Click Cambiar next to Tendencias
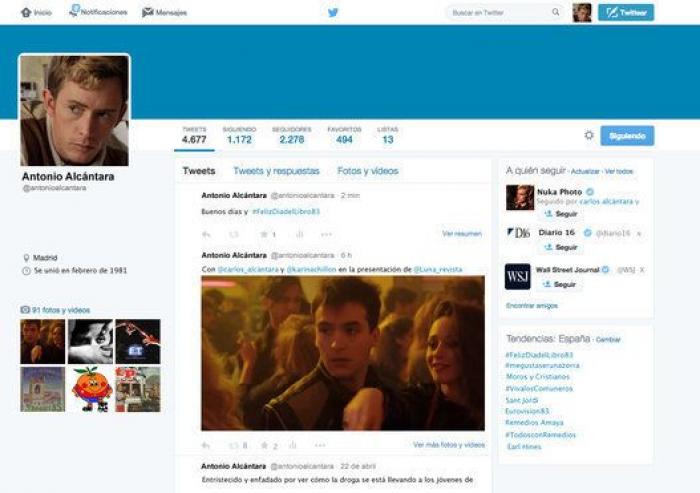The image size is (700, 493). click(608, 340)
